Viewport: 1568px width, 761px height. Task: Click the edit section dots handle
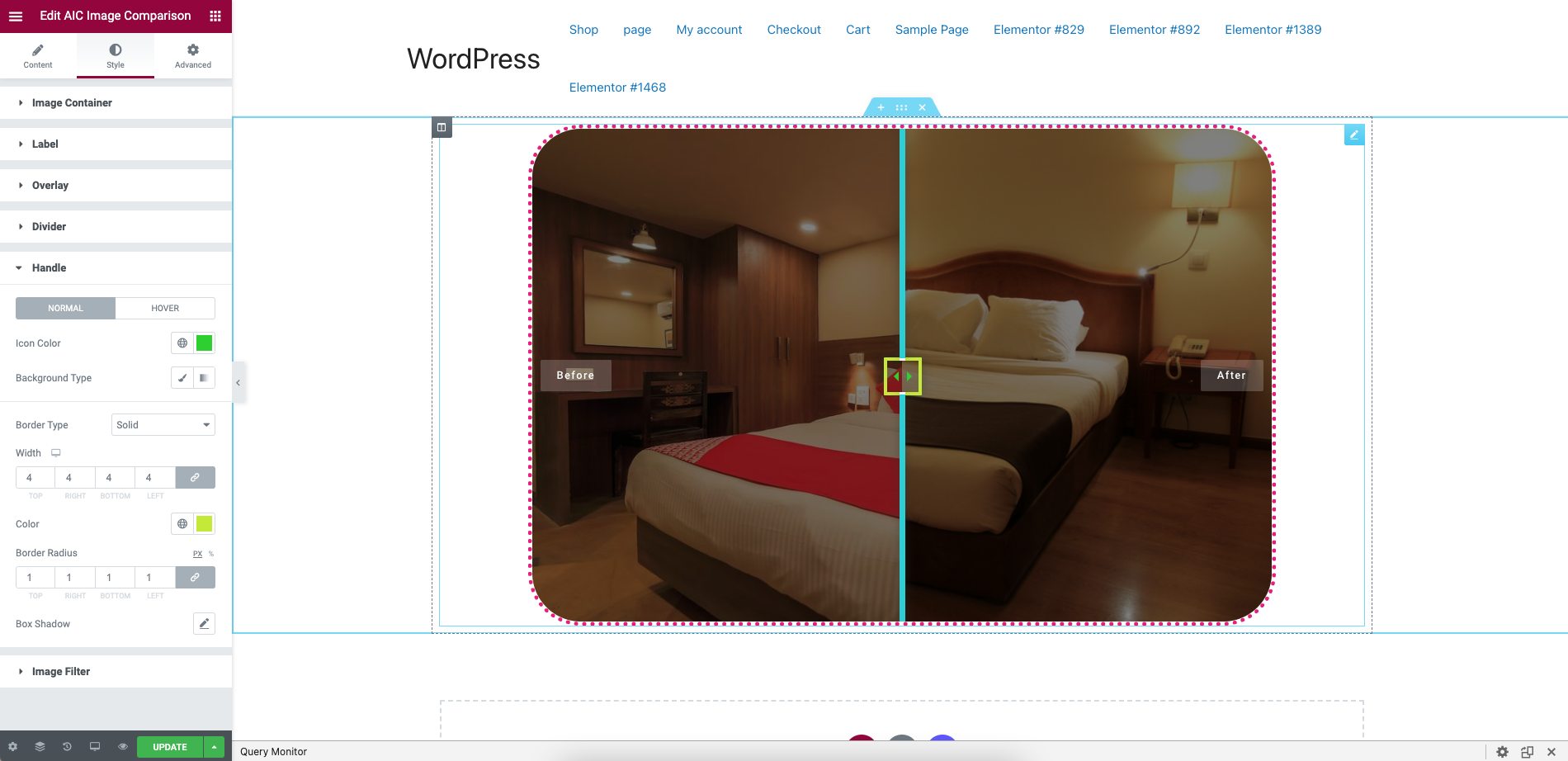point(901,107)
